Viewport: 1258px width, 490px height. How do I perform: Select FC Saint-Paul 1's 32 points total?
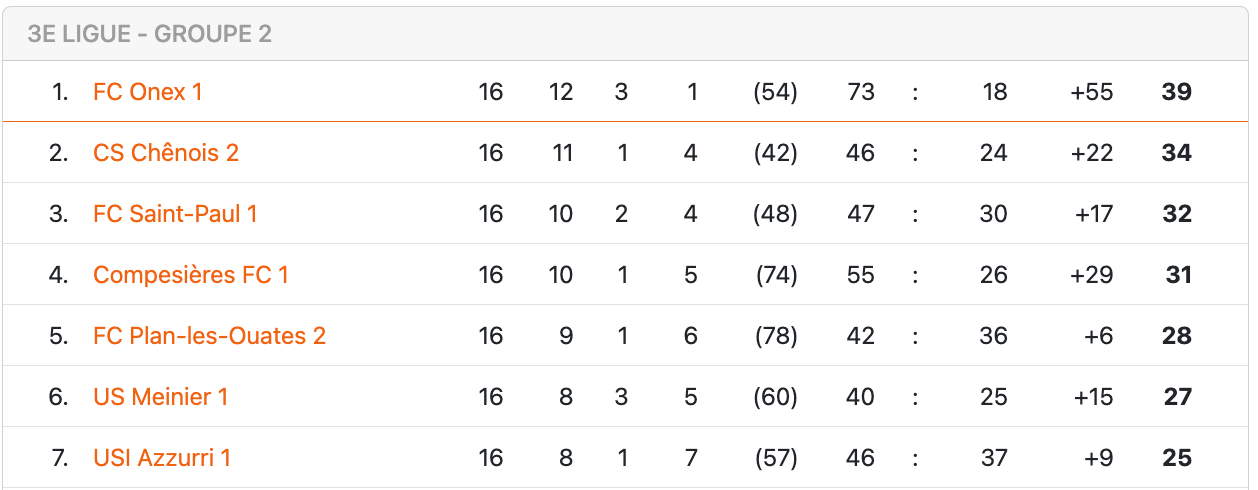(x=1177, y=214)
